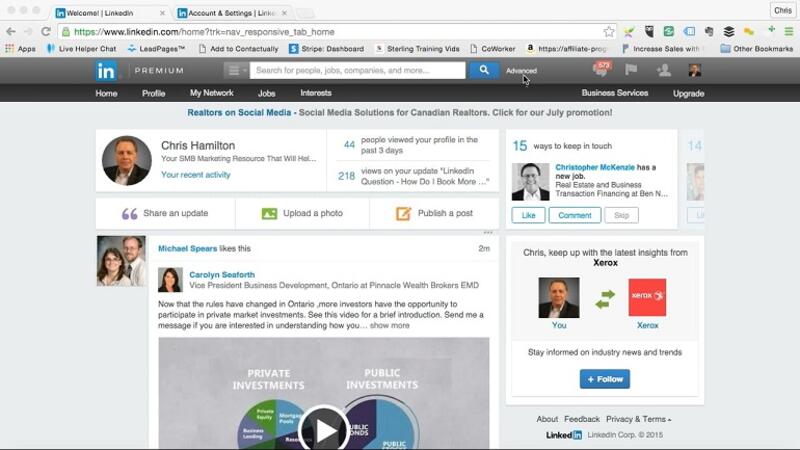Click the layers stack extension icon
Viewport: 800px width, 450px height.
pyautogui.click(x=729, y=32)
